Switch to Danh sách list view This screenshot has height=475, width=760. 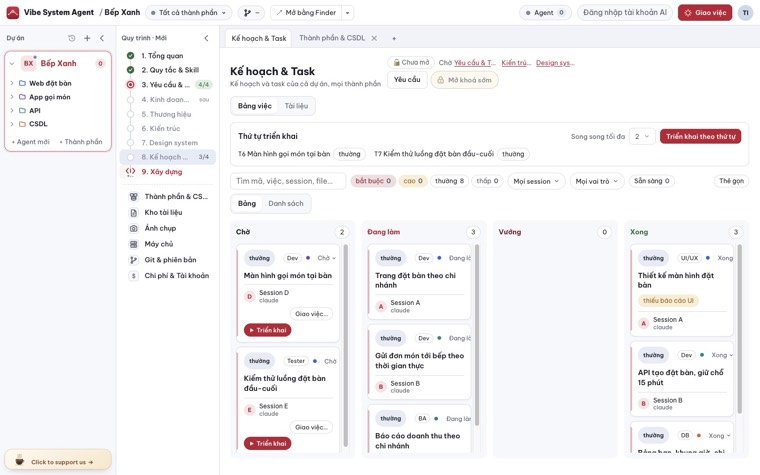286,204
